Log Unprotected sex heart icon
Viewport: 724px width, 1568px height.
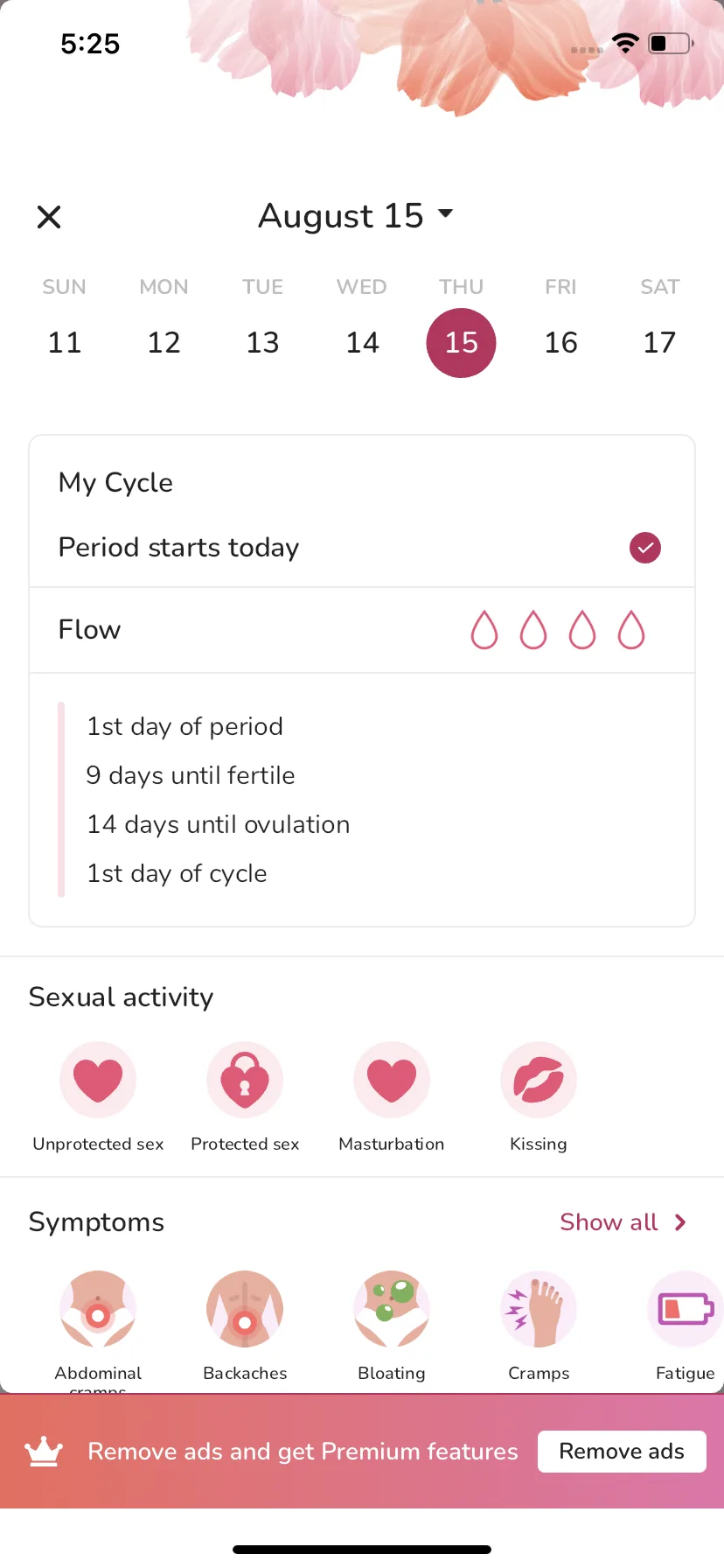click(98, 1080)
